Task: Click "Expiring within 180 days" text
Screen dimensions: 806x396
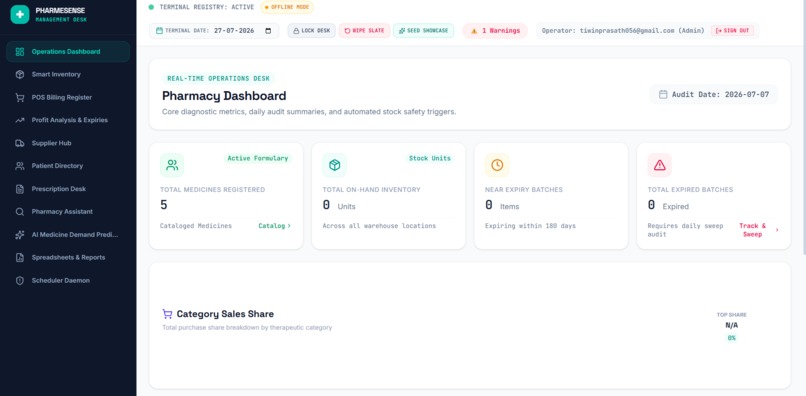Action: pyautogui.click(x=530, y=226)
